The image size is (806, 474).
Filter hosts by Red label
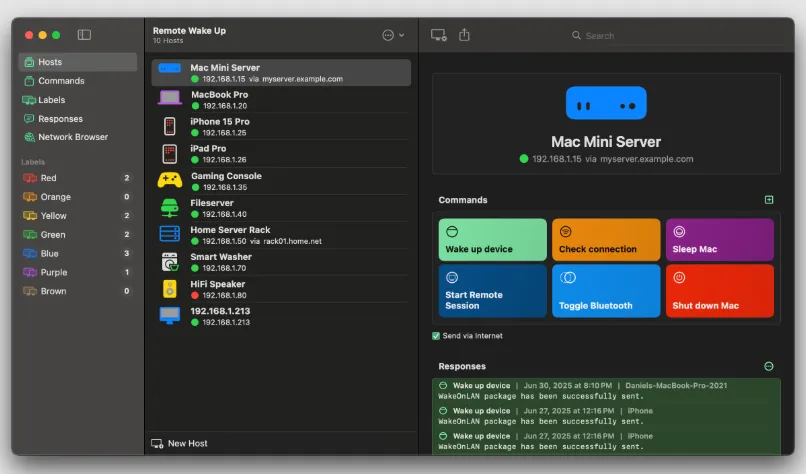point(77,178)
